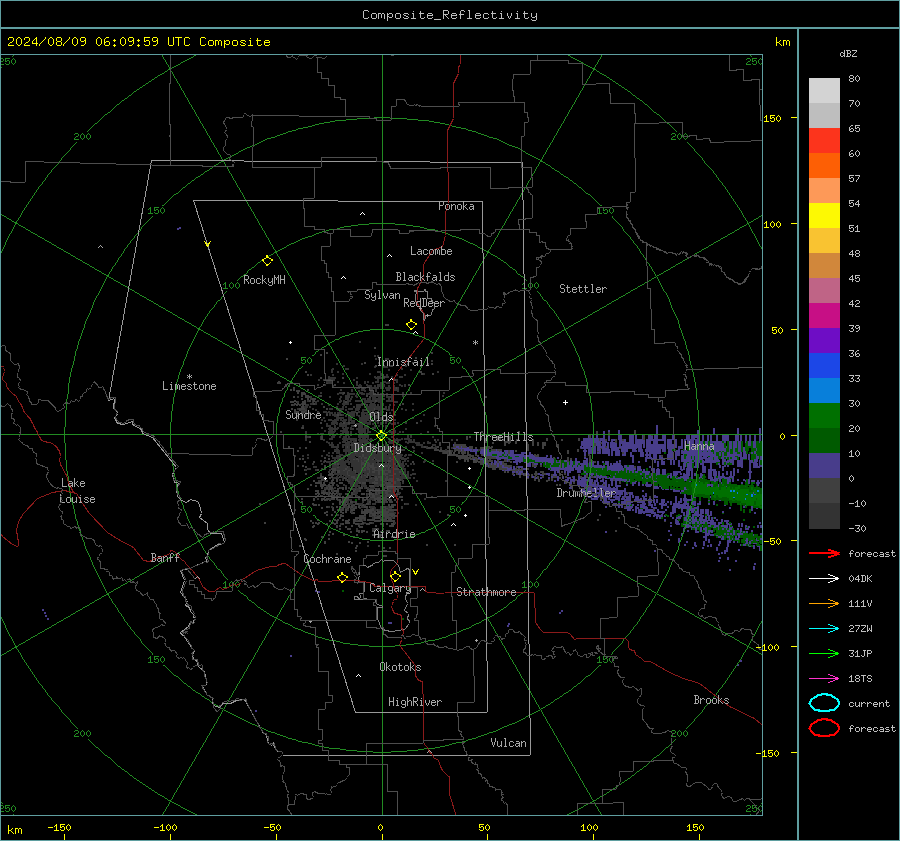The height and width of the screenshot is (841, 900).
Task: Click the Didsbury label
Action: coord(378,448)
